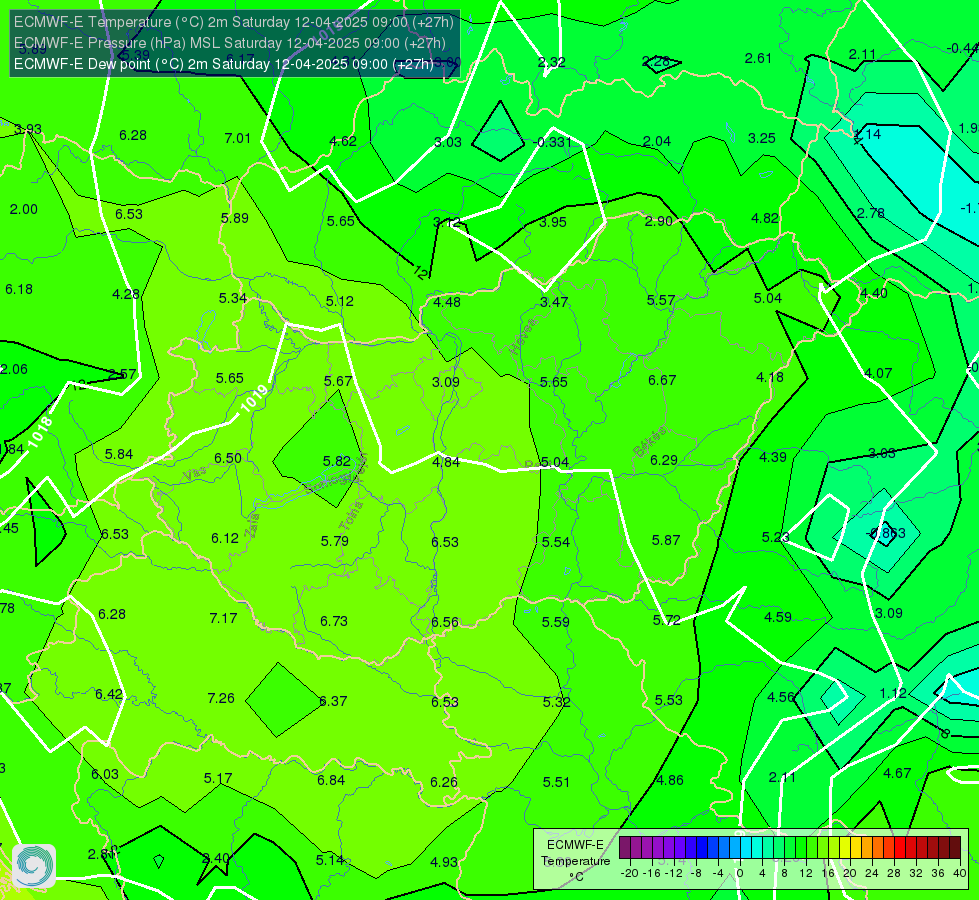Click the dew point value 4.84
Viewport: 979px width, 900px height.
[446, 462]
